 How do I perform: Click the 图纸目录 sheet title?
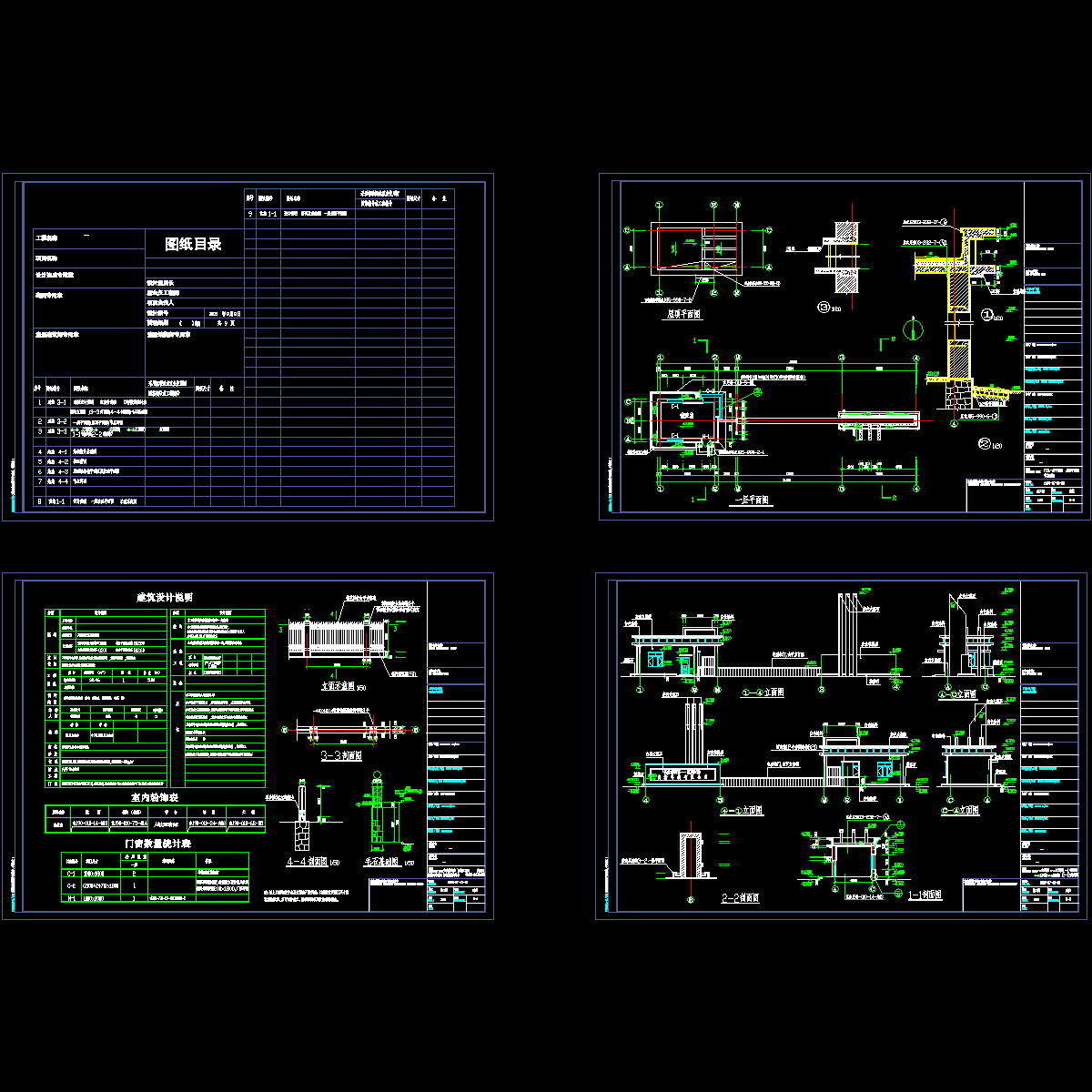193,244
